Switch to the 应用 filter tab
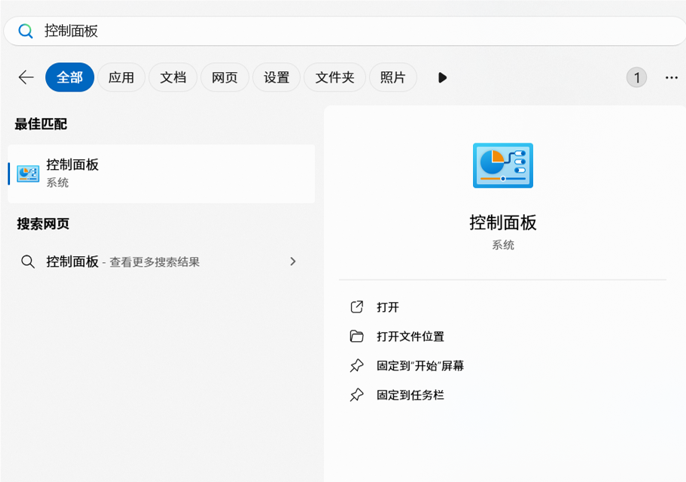 pyautogui.click(x=121, y=78)
